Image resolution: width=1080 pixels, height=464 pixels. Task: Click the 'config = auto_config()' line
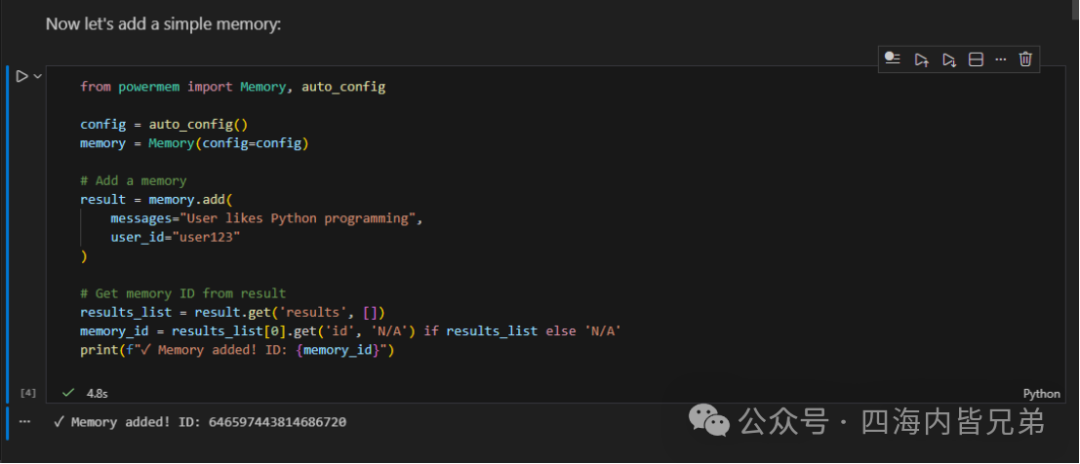coord(164,125)
